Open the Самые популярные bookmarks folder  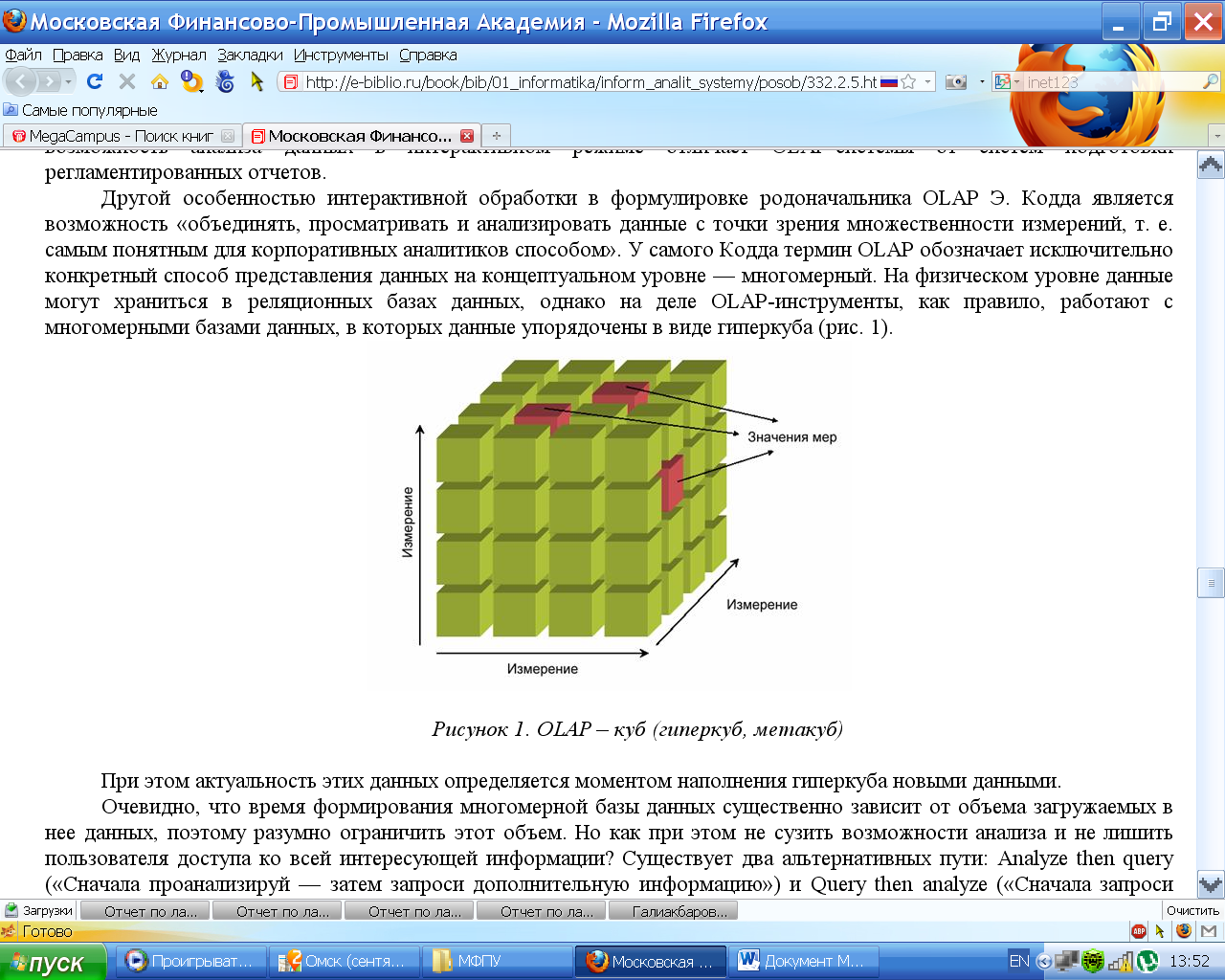click(80, 110)
